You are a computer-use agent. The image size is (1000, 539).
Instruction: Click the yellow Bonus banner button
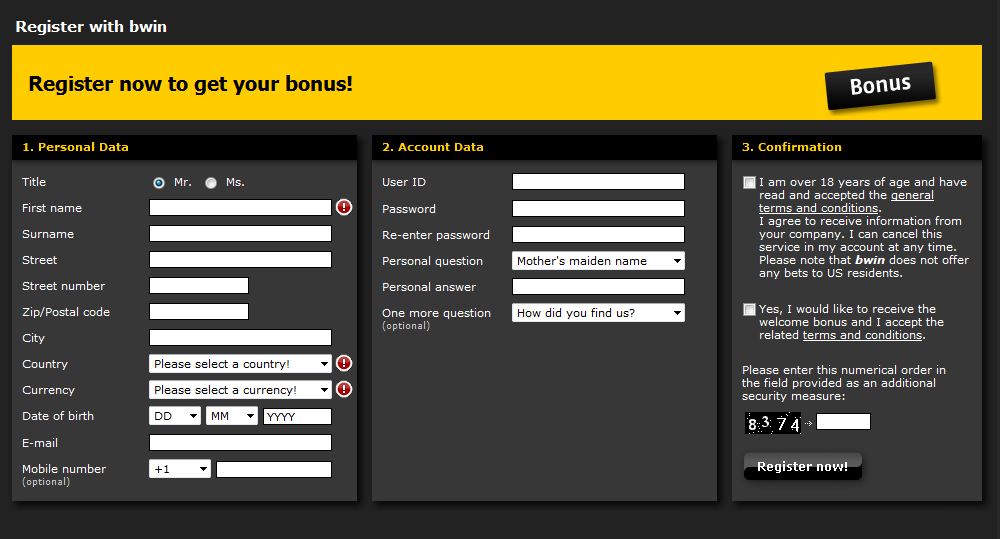[x=880, y=85]
